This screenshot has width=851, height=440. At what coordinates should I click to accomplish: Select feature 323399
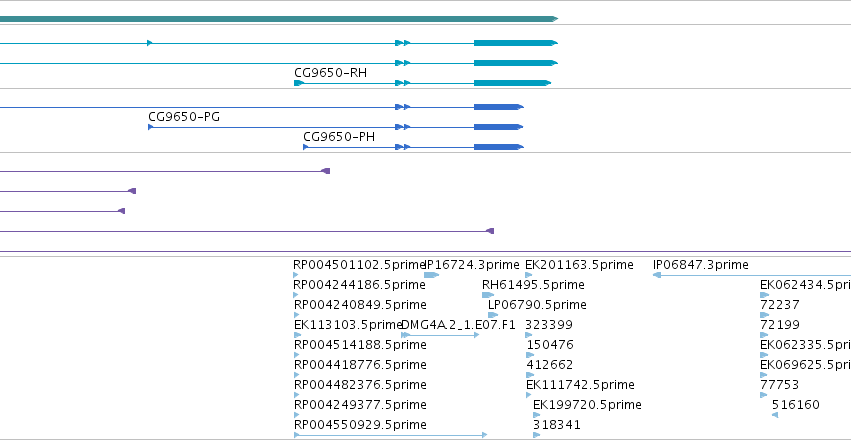point(549,325)
